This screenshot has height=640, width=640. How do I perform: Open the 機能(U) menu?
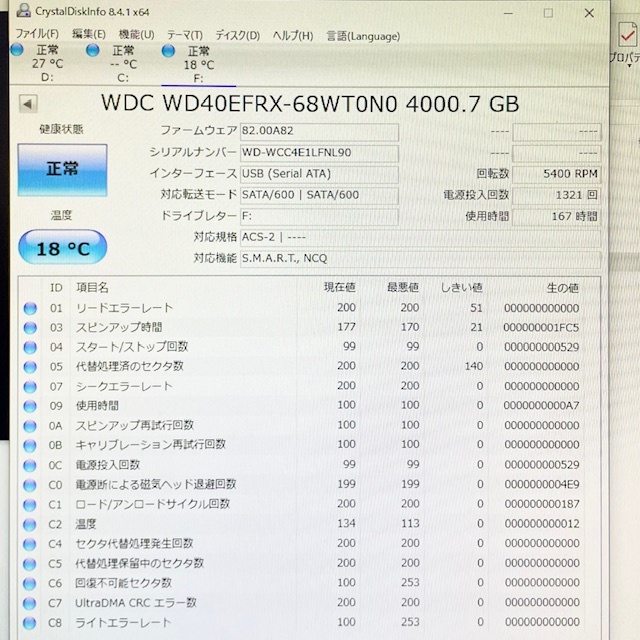pyautogui.click(x=136, y=34)
